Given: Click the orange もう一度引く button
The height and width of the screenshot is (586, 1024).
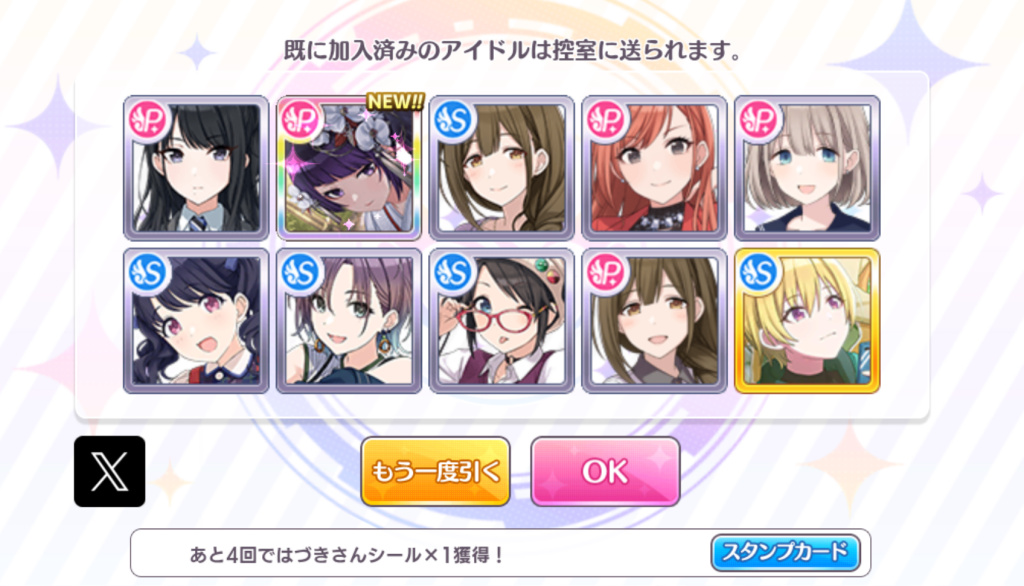Looking at the screenshot, I should (436, 471).
